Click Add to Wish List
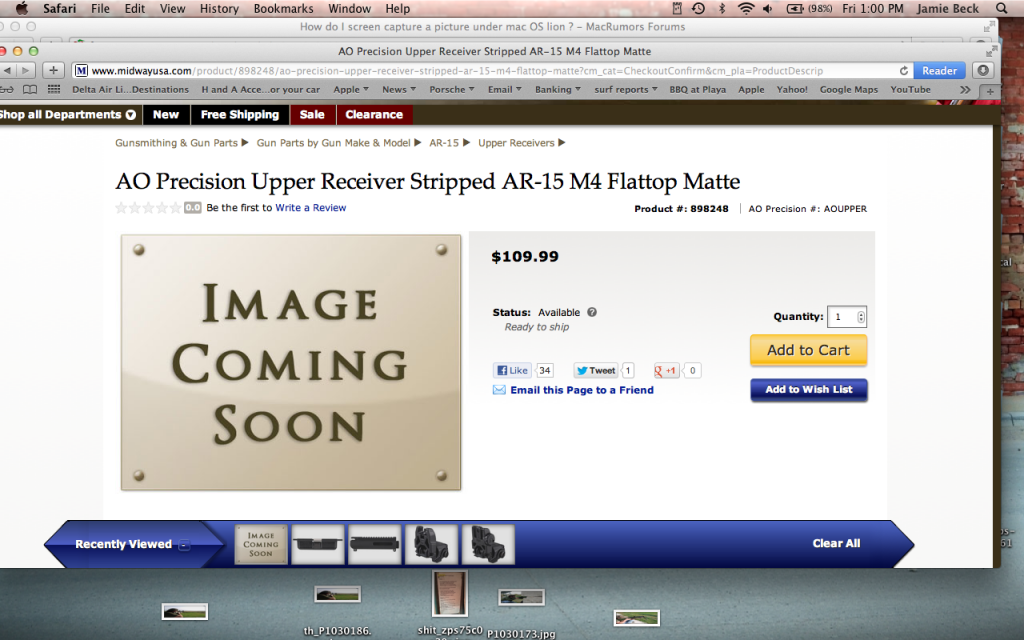Viewport: 1024px width, 640px height. click(x=808, y=390)
